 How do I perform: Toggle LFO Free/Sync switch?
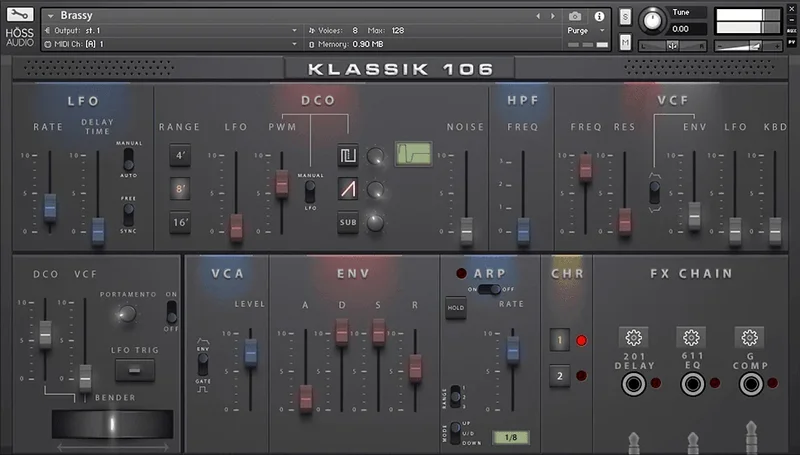(x=129, y=214)
